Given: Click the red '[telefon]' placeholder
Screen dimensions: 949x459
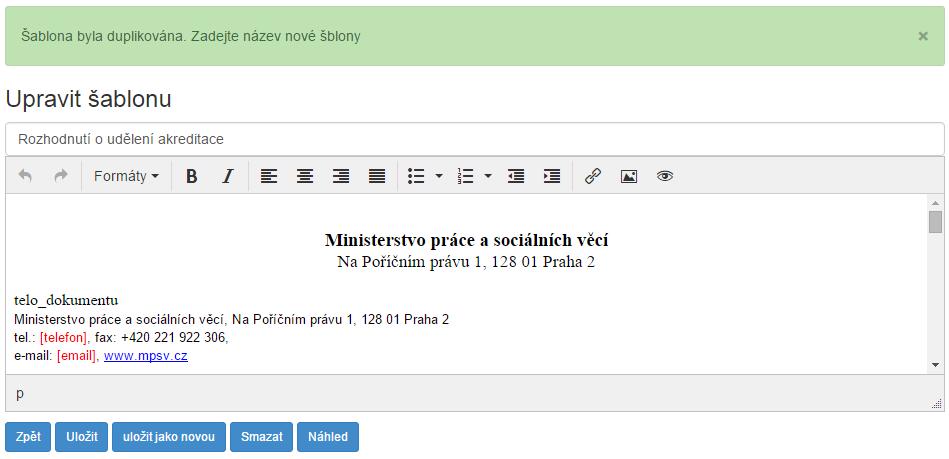Looking at the screenshot, I should click(x=64, y=338).
